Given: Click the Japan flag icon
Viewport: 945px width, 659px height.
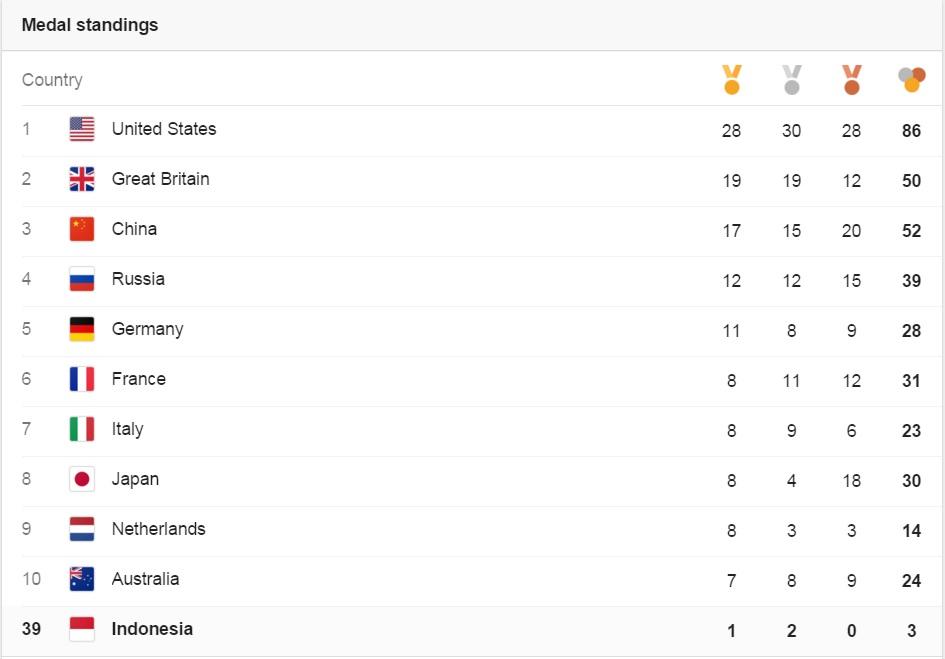Looking at the screenshot, I should tap(82, 479).
